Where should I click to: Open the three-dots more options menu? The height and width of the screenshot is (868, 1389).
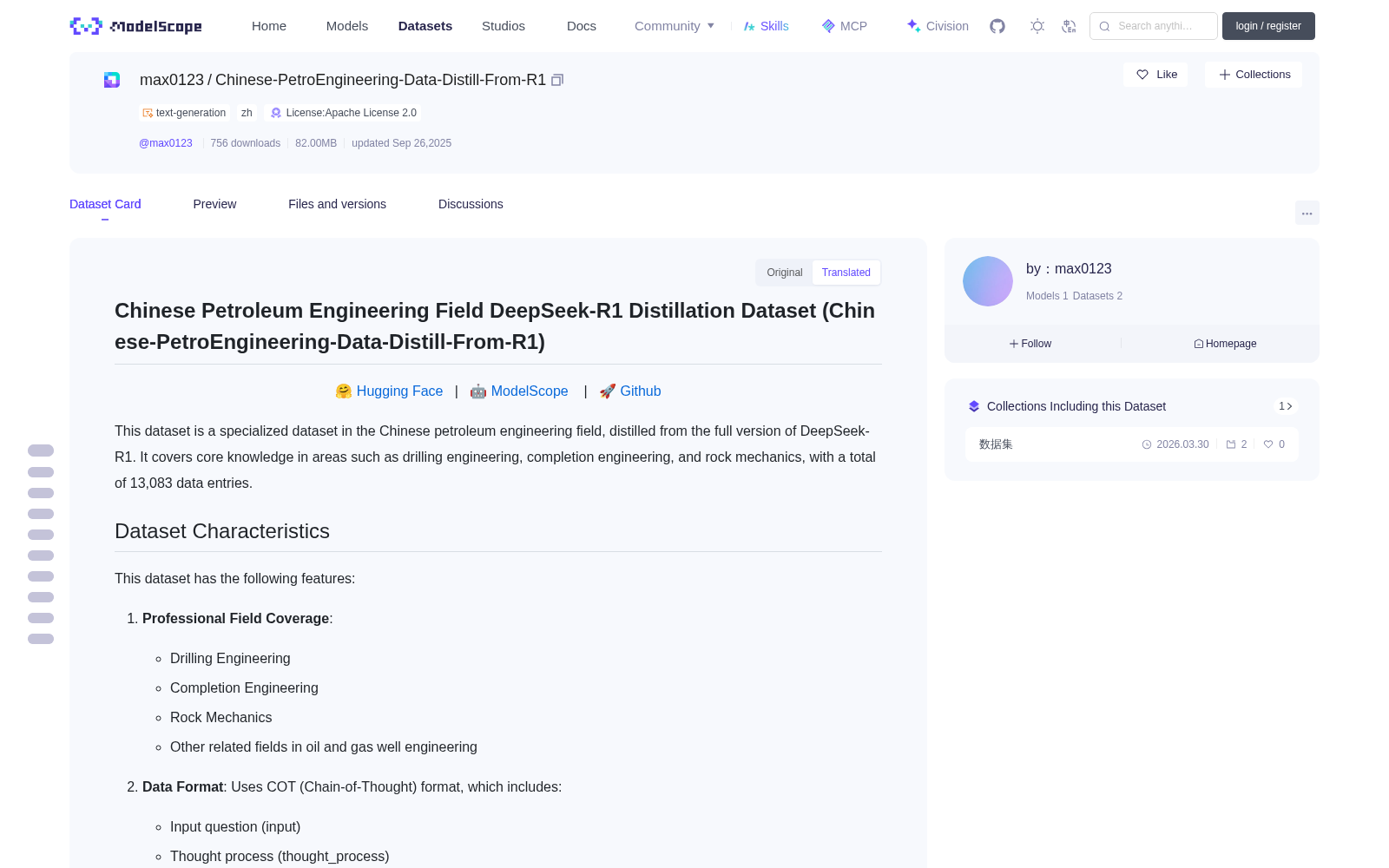tap(1307, 213)
